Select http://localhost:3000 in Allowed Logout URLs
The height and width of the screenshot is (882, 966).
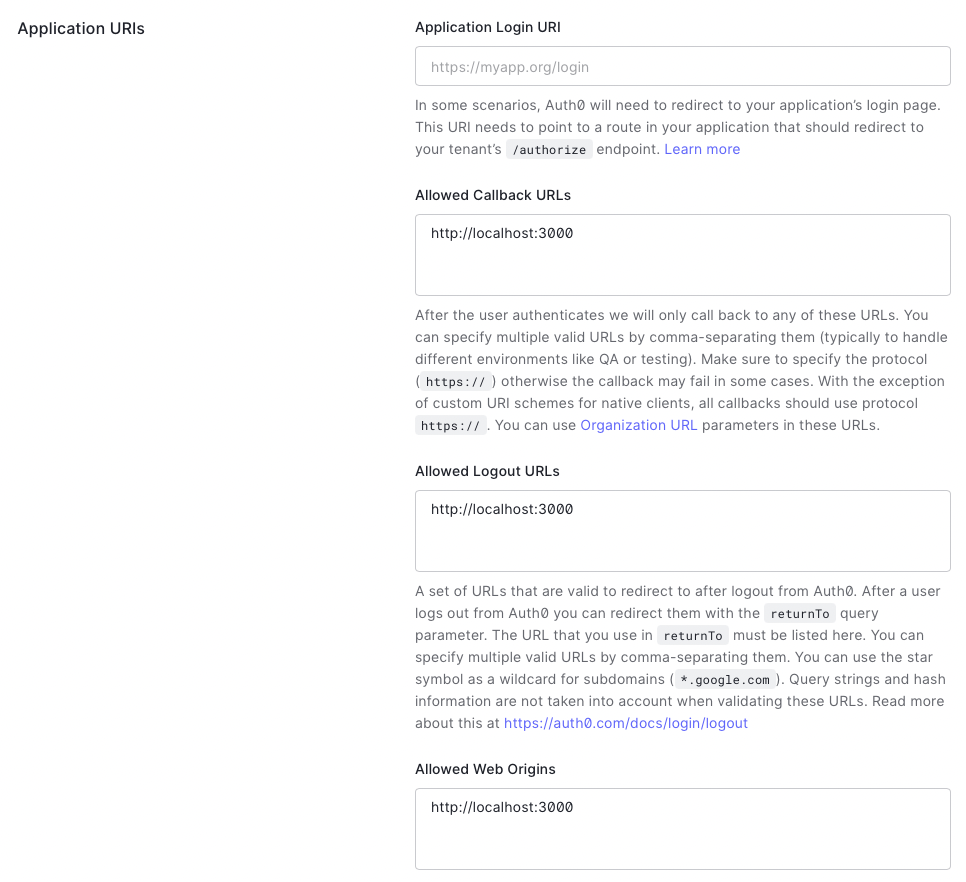(501, 509)
